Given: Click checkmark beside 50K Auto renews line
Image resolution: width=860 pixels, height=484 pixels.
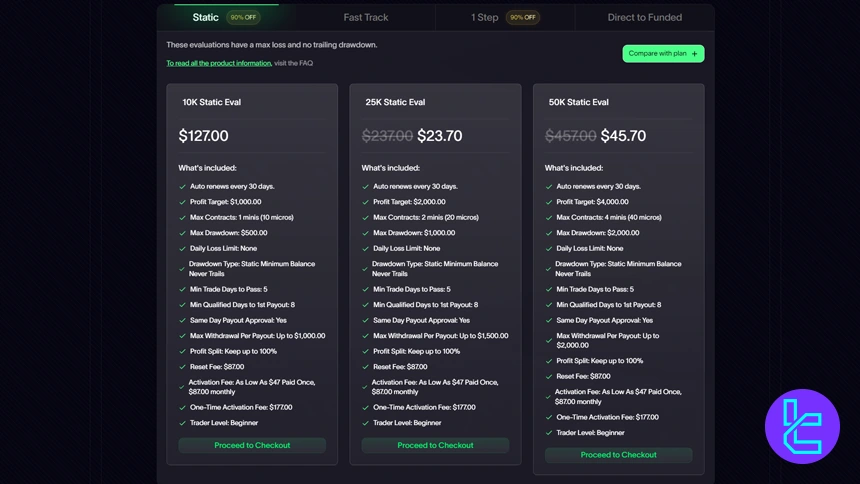Looking at the screenshot, I should pyautogui.click(x=549, y=187).
